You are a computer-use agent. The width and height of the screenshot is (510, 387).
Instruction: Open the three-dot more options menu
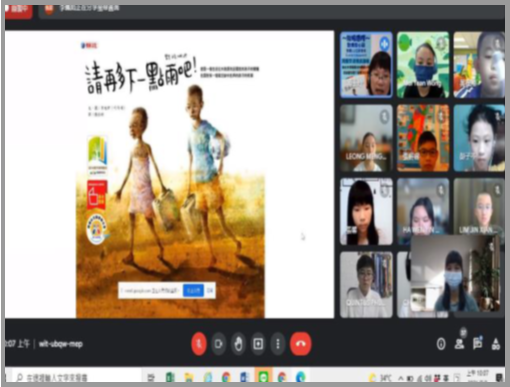click(x=278, y=344)
